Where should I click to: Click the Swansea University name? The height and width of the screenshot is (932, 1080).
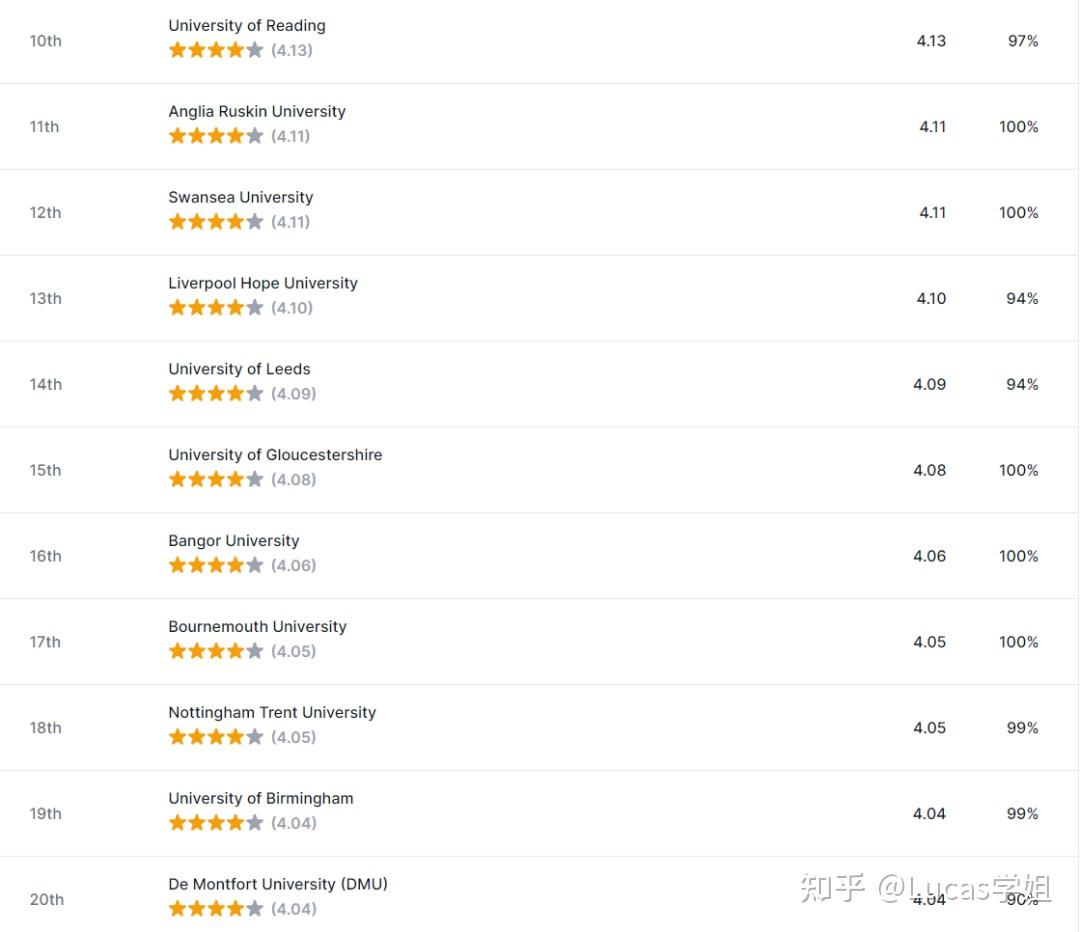pyautogui.click(x=240, y=198)
